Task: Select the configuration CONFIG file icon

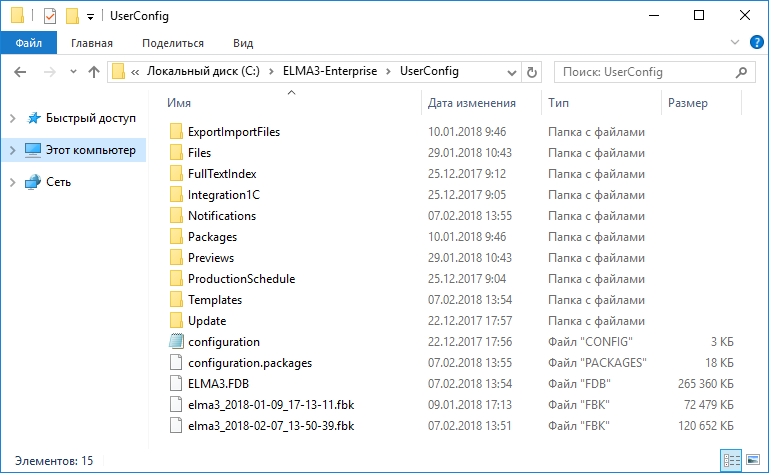Action: click(x=176, y=342)
